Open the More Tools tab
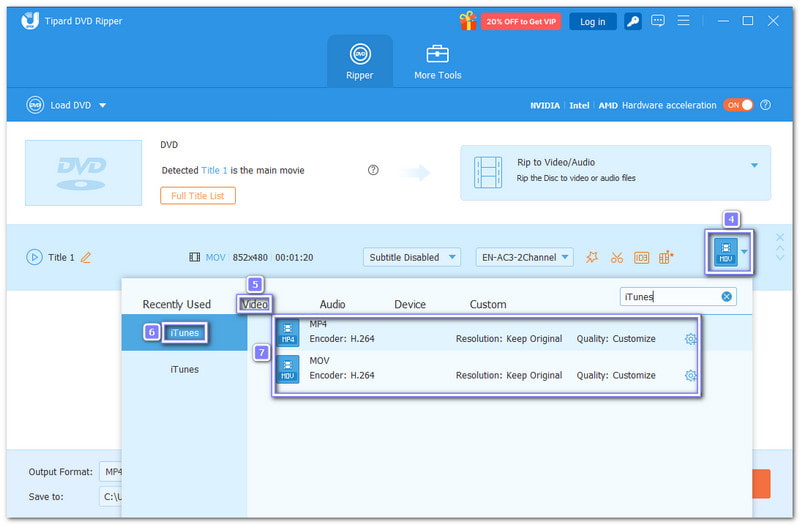This screenshot has width=800, height=525. [437, 61]
